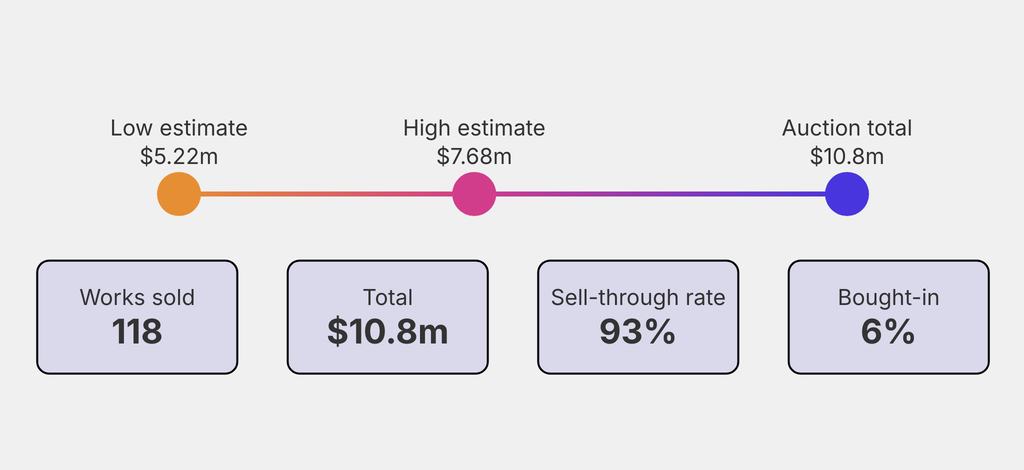This screenshot has width=1024, height=470.
Task: Select the 6% figure in Bought-in card
Action: pyautogui.click(x=888, y=332)
